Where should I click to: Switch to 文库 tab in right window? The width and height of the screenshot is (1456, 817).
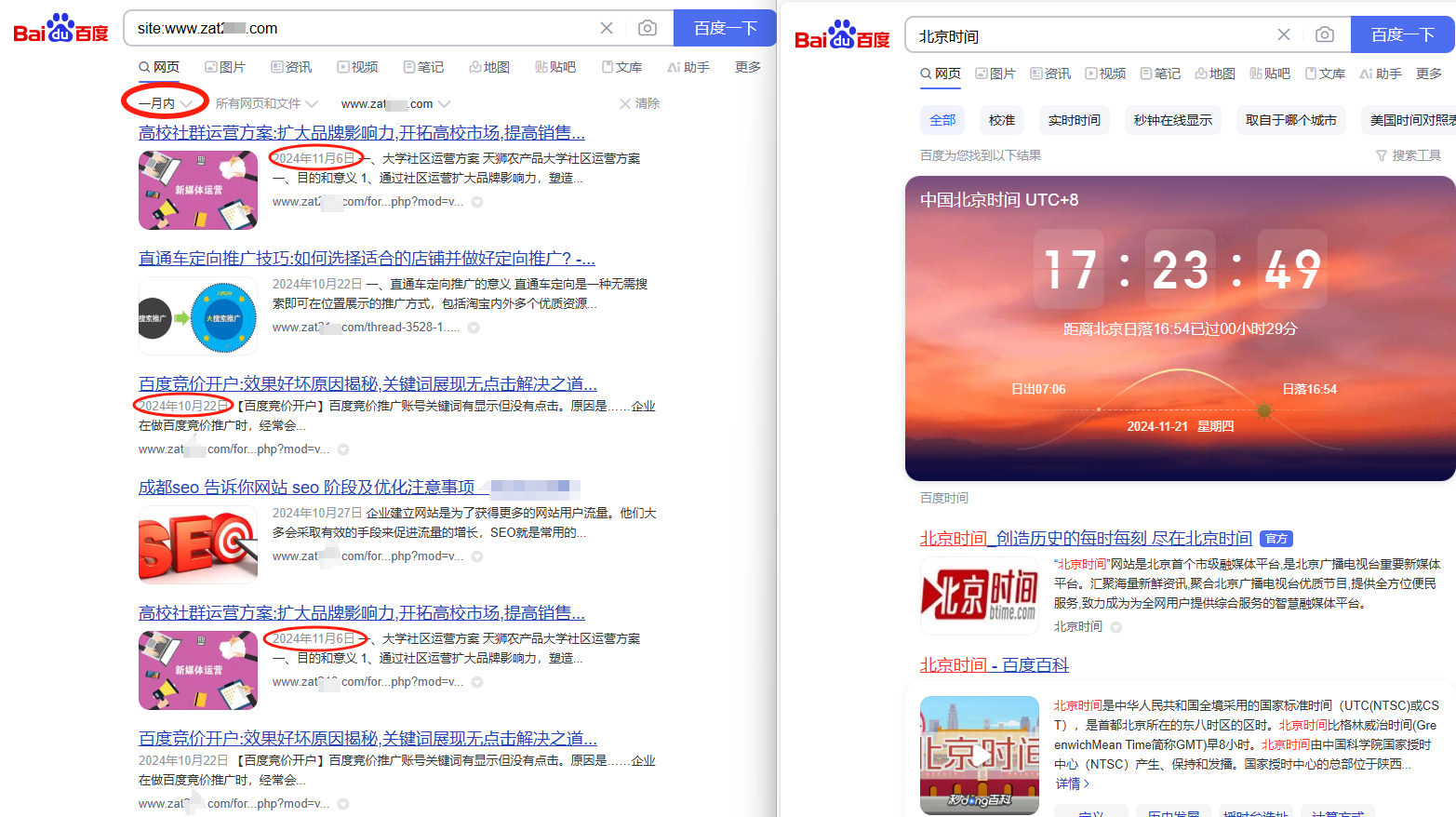1325,74
